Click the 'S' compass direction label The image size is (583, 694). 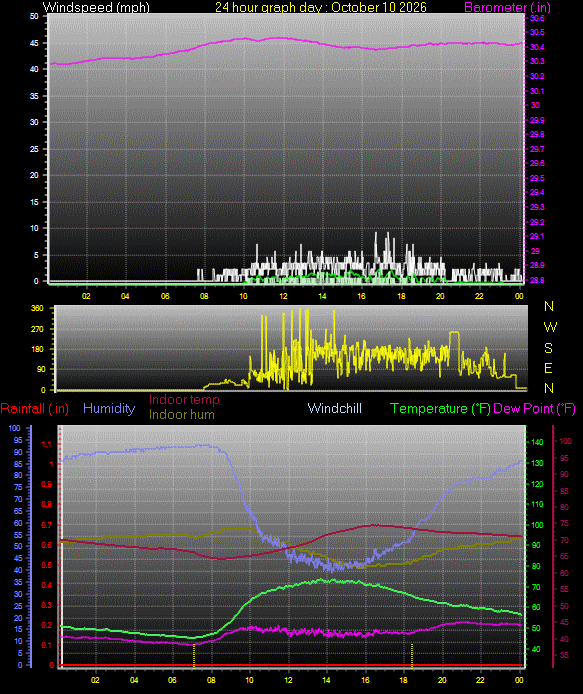point(548,348)
